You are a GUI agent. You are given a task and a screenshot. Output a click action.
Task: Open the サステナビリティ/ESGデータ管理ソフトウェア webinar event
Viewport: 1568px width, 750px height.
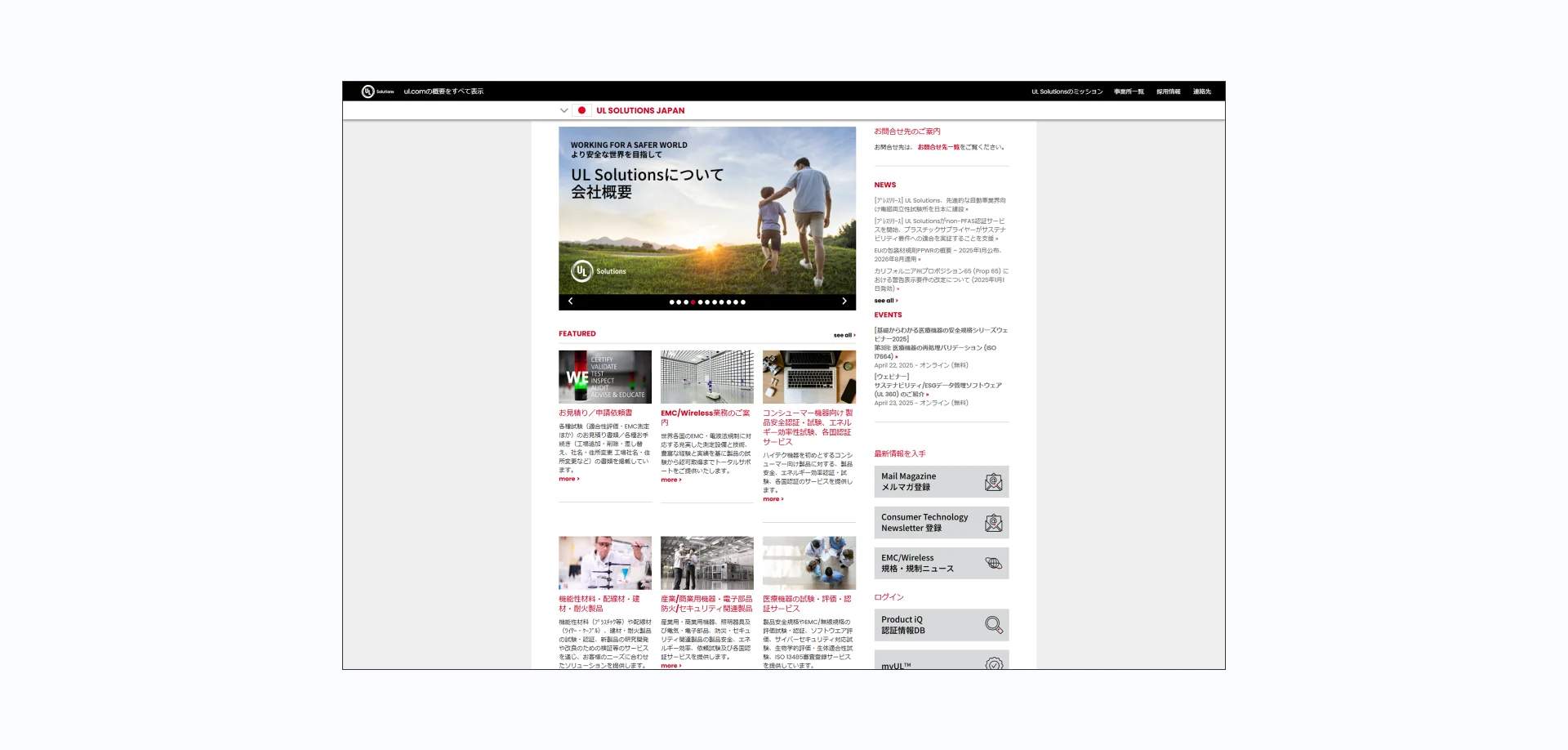938,390
